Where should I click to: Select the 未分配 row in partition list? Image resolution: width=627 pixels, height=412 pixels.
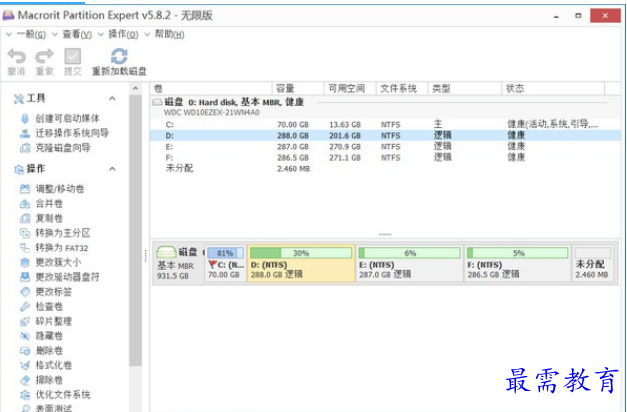(x=385, y=168)
